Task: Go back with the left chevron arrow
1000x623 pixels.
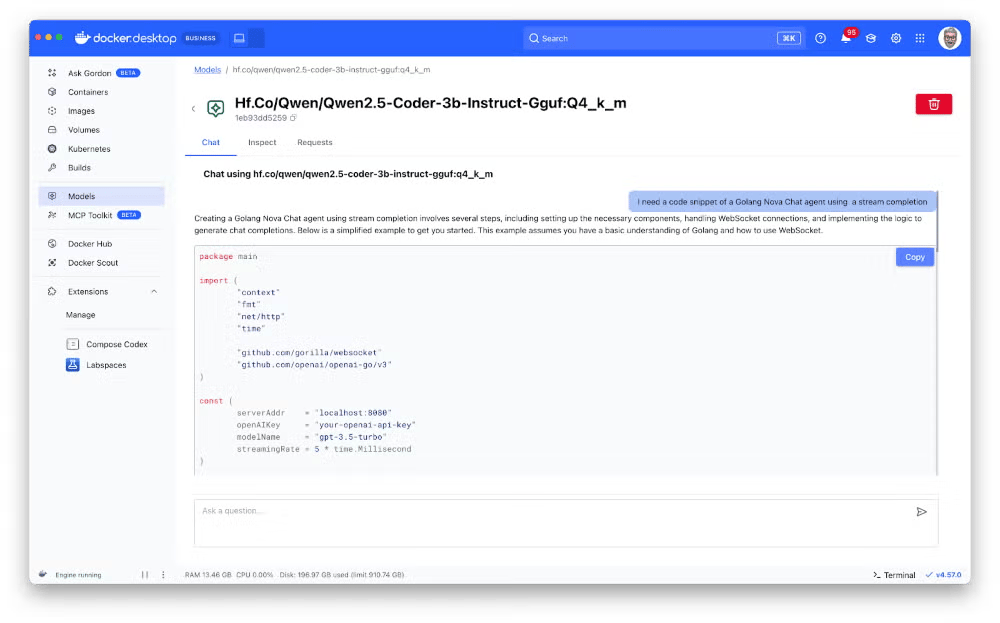Action: pos(193,108)
